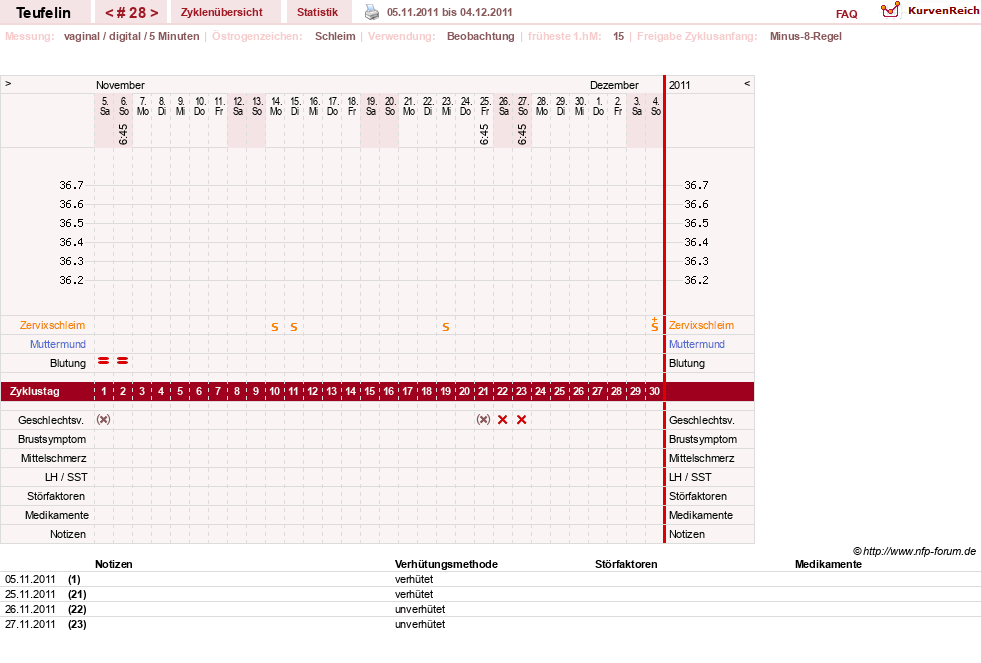Image resolution: width=981 pixels, height=663 pixels.
Task: Click the left Medikamente row label
Action: coord(57,515)
